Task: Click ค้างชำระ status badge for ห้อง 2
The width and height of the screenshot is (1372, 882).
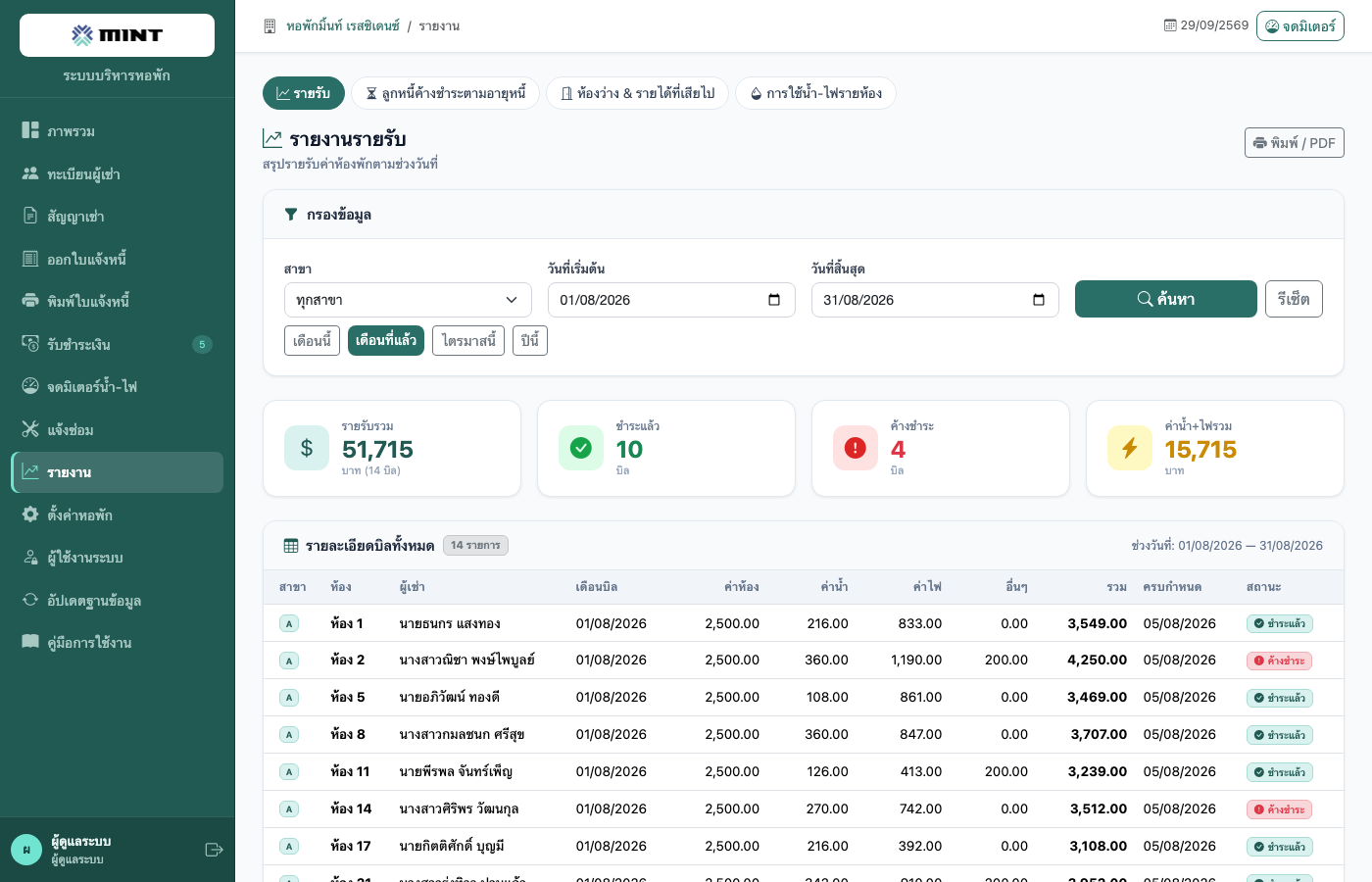Action: 1279,661
